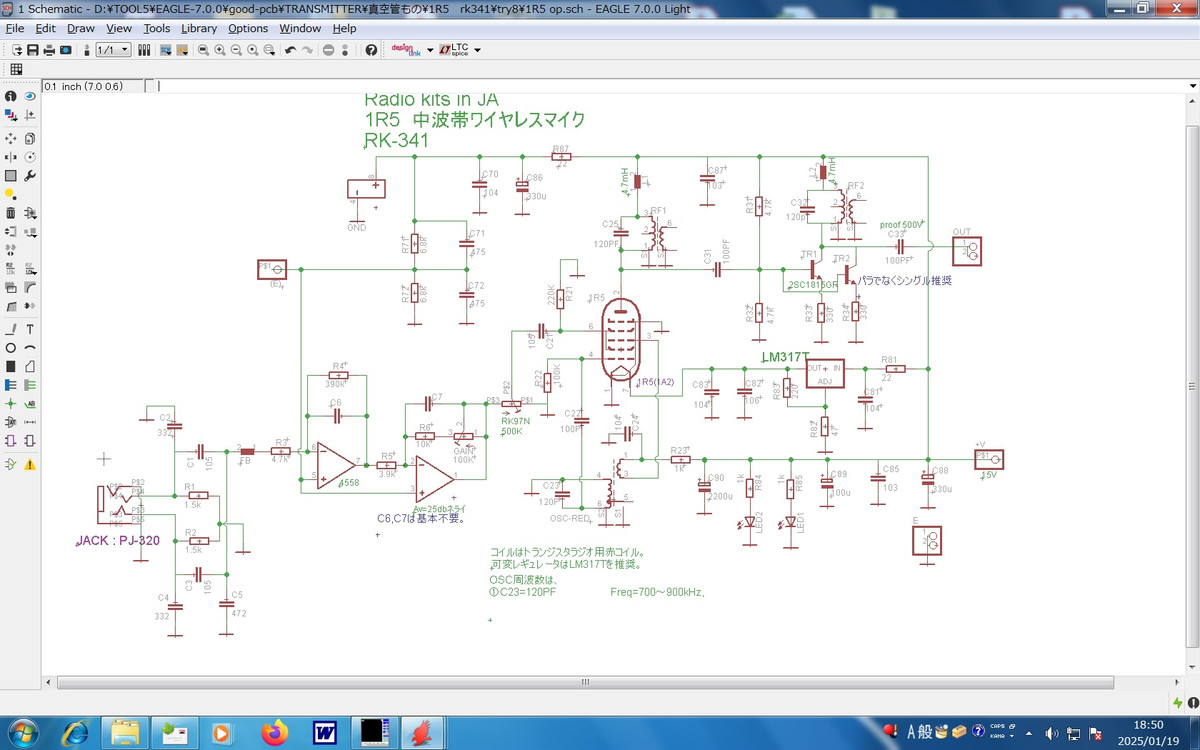
Task: Open the View menu
Action: pyautogui.click(x=119, y=28)
